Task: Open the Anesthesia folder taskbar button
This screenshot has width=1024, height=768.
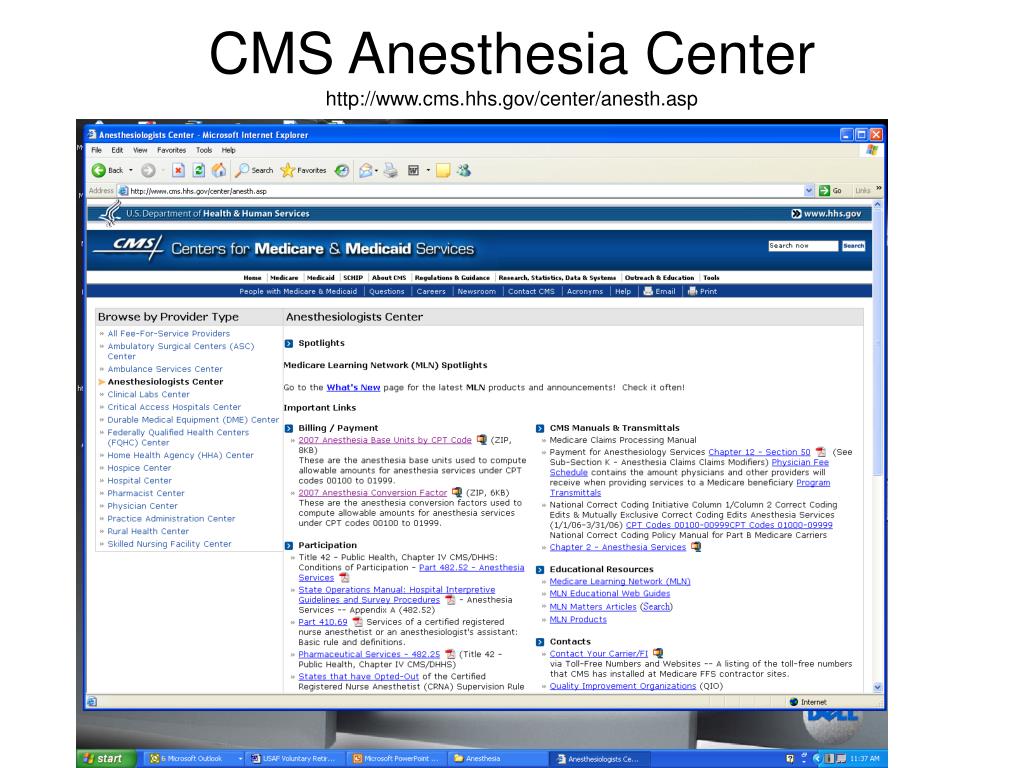Action: click(496, 759)
